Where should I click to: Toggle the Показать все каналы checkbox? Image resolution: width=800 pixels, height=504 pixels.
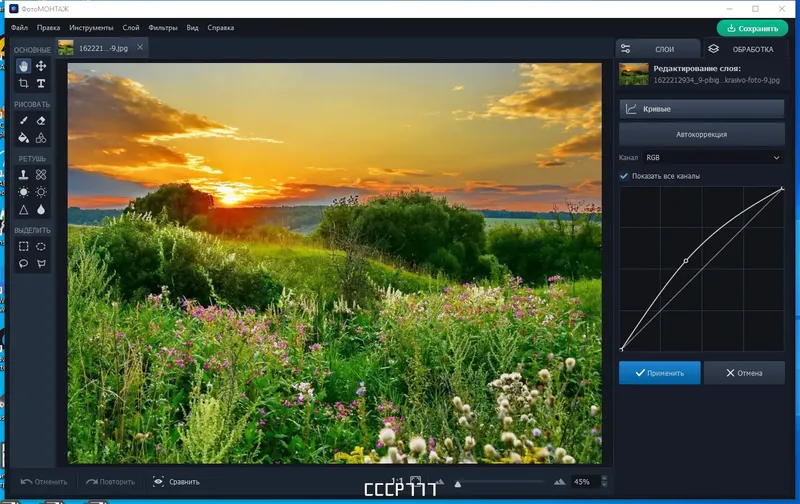623,176
